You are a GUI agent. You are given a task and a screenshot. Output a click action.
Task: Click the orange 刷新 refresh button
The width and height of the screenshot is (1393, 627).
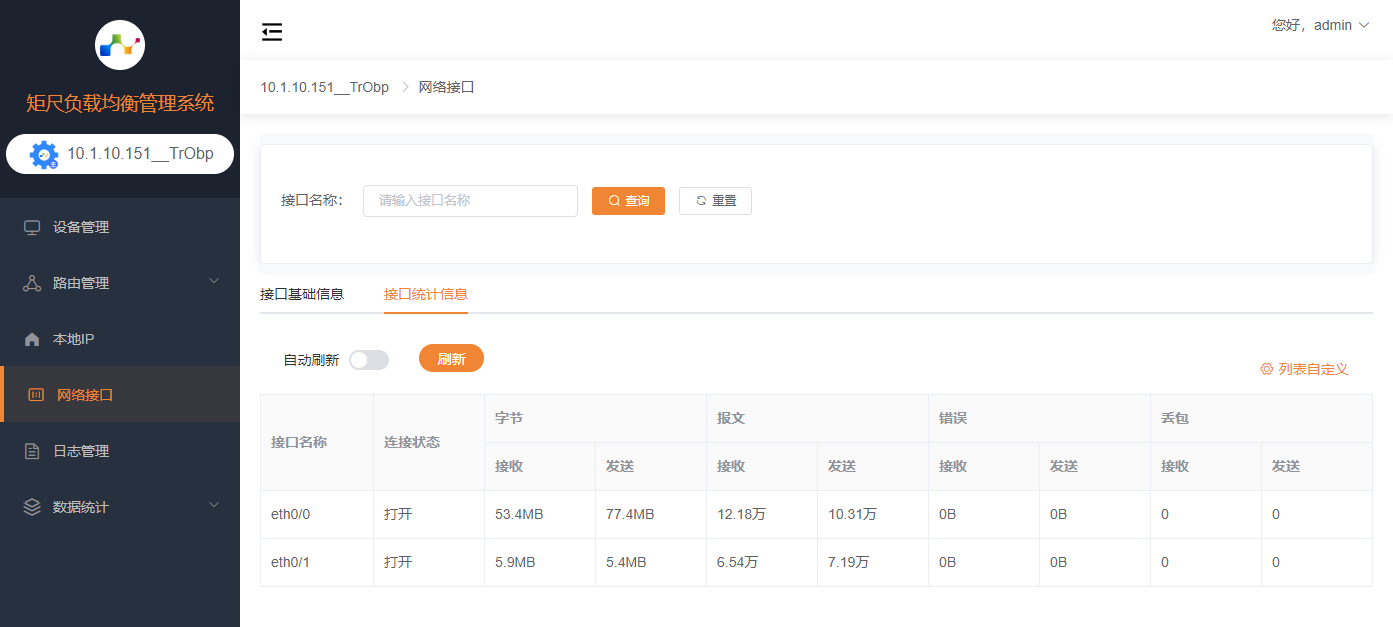451,359
